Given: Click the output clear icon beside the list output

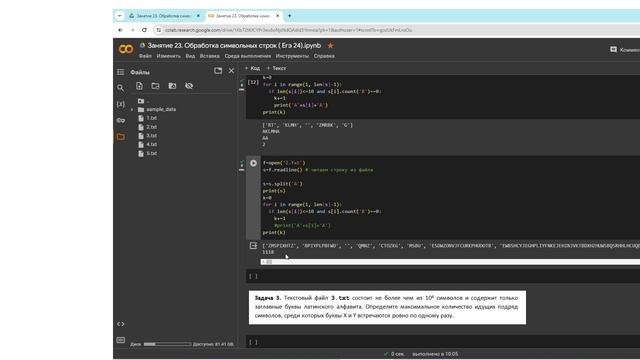Looking at the screenshot, I should (x=253, y=246).
